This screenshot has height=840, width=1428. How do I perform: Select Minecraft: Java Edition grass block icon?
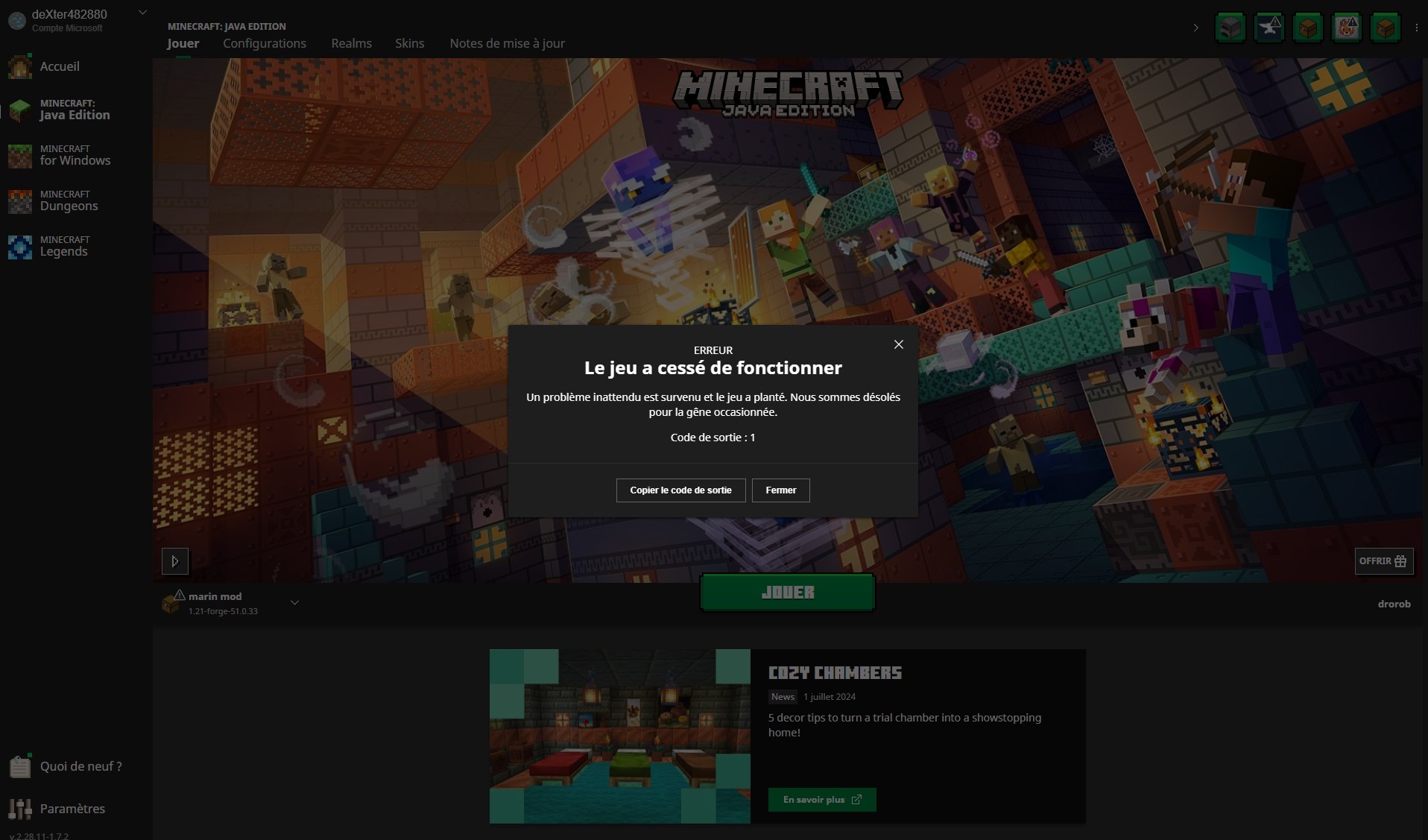[x=20, y=110]
